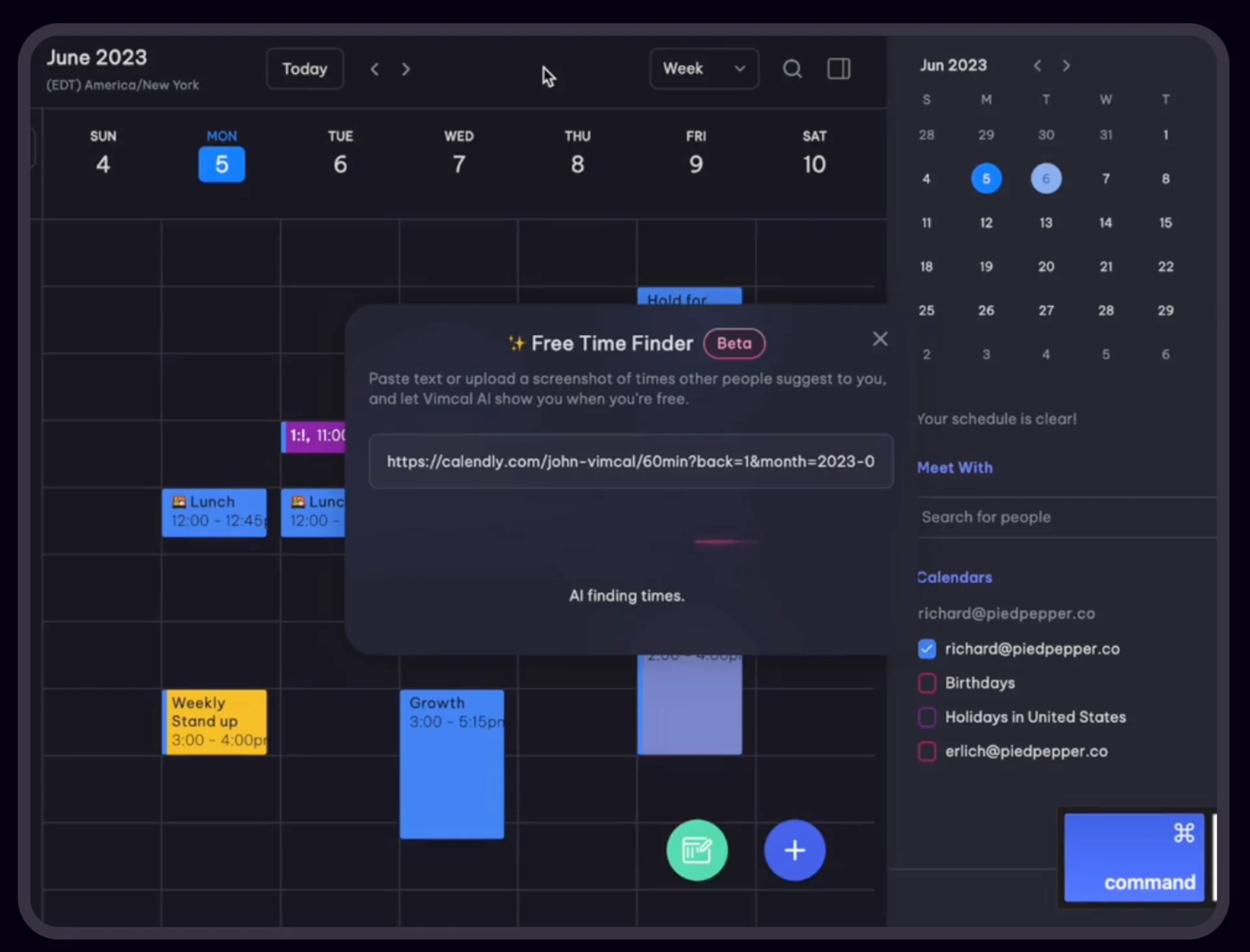Screen dimensions: 1250x952
Task: Enable the Birthdays calendar
Action: pos(926,683)
